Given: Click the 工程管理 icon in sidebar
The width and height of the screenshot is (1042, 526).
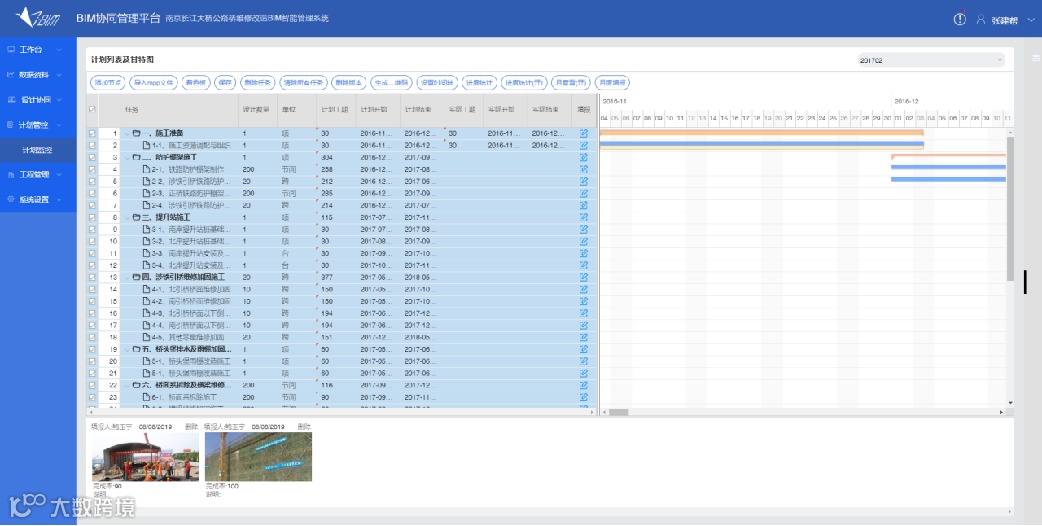Looking at the screenshot, I should 11,174.
